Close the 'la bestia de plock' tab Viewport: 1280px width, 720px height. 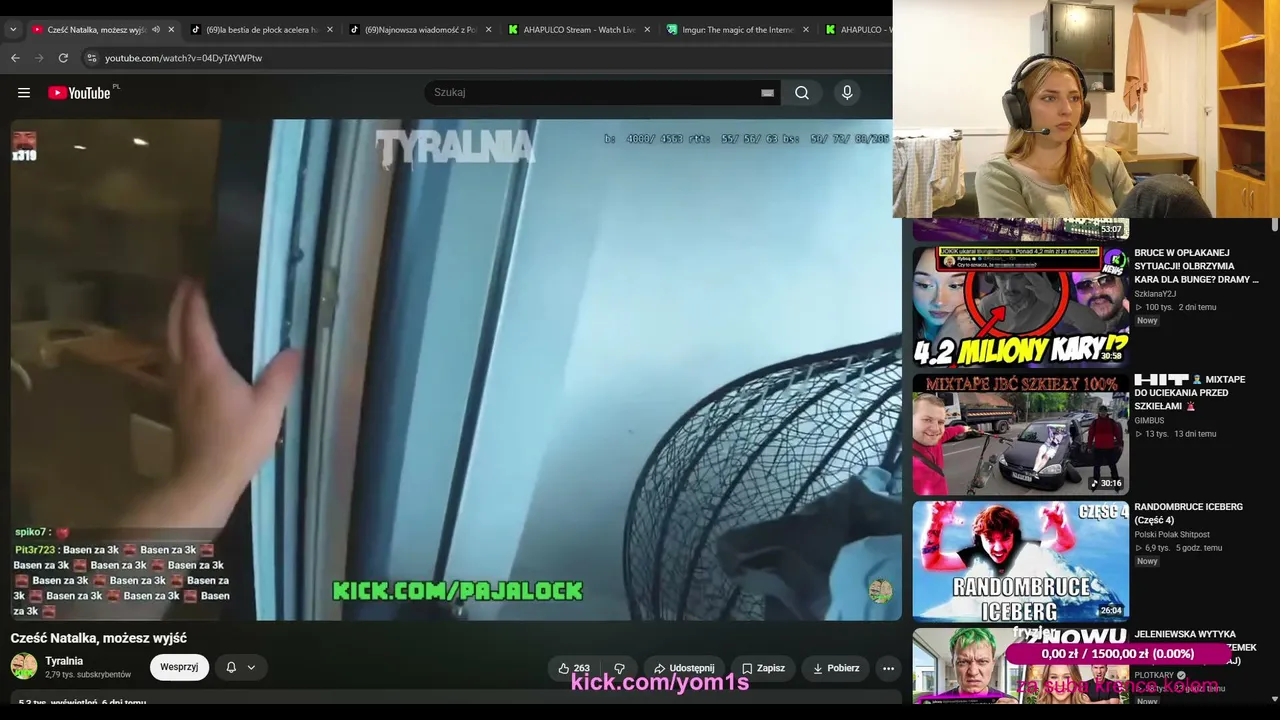pos(330,30)
